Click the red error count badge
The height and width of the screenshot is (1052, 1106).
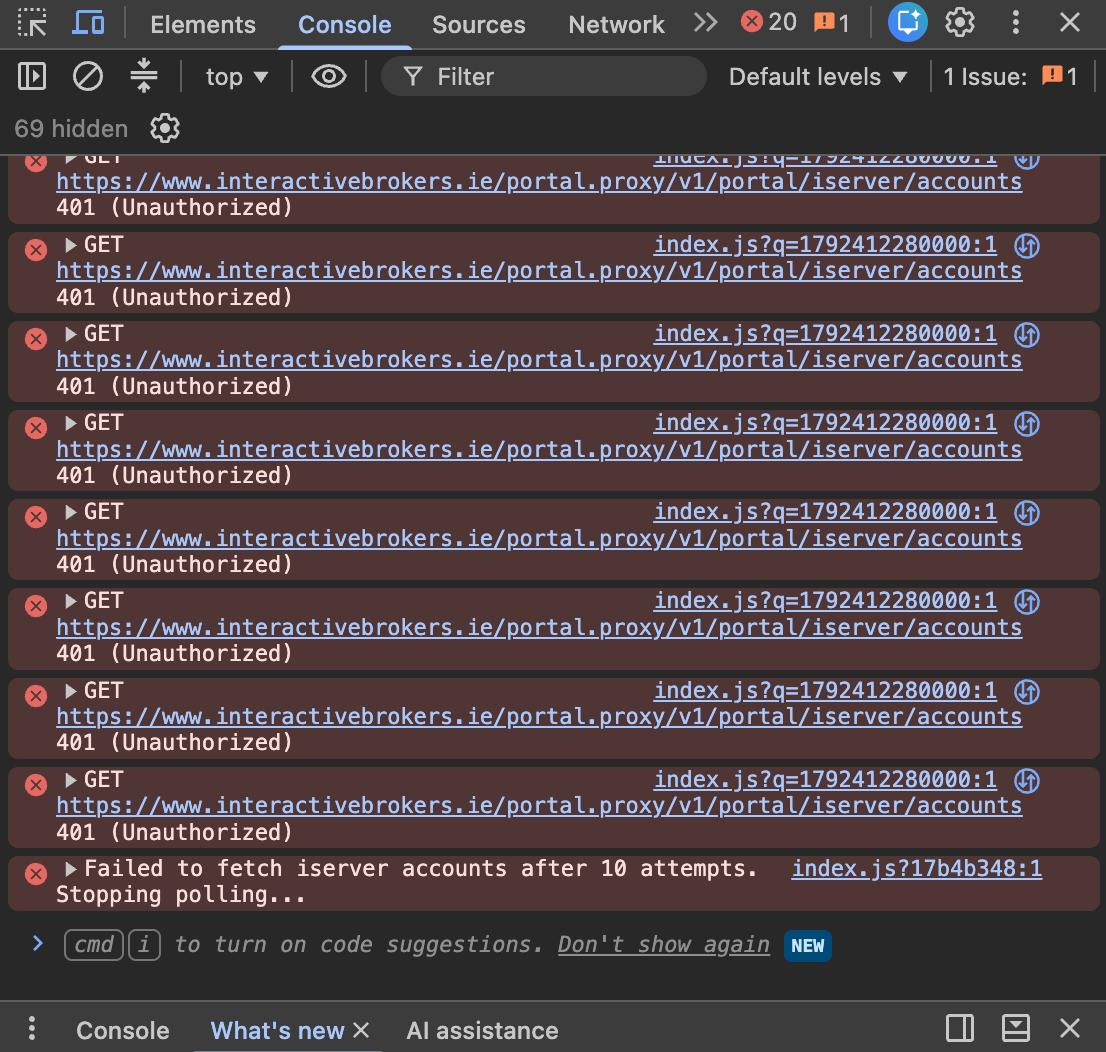tap(768, 23)
